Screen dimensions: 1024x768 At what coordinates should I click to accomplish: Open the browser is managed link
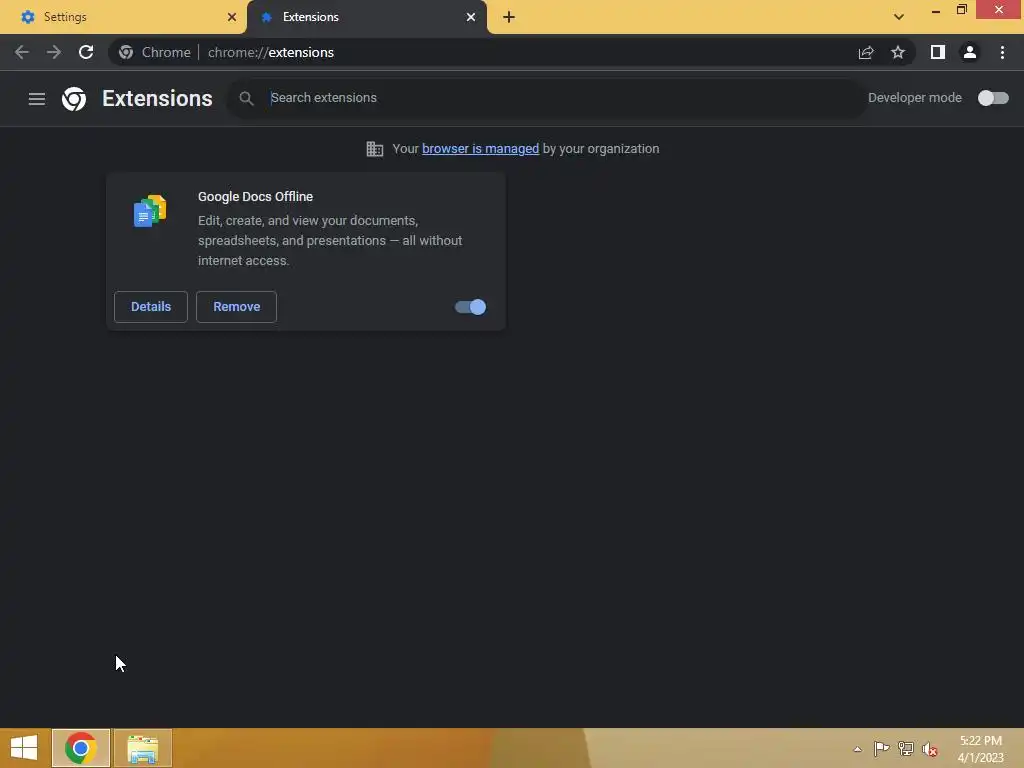480,149
